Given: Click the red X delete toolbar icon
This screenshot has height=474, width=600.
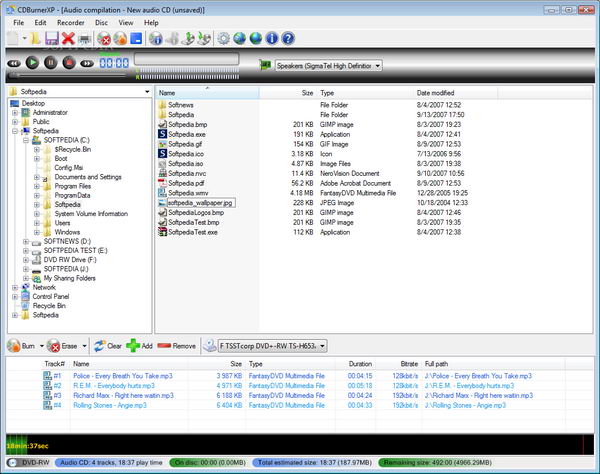Looking at the screenshot, I should pos(68,38).
